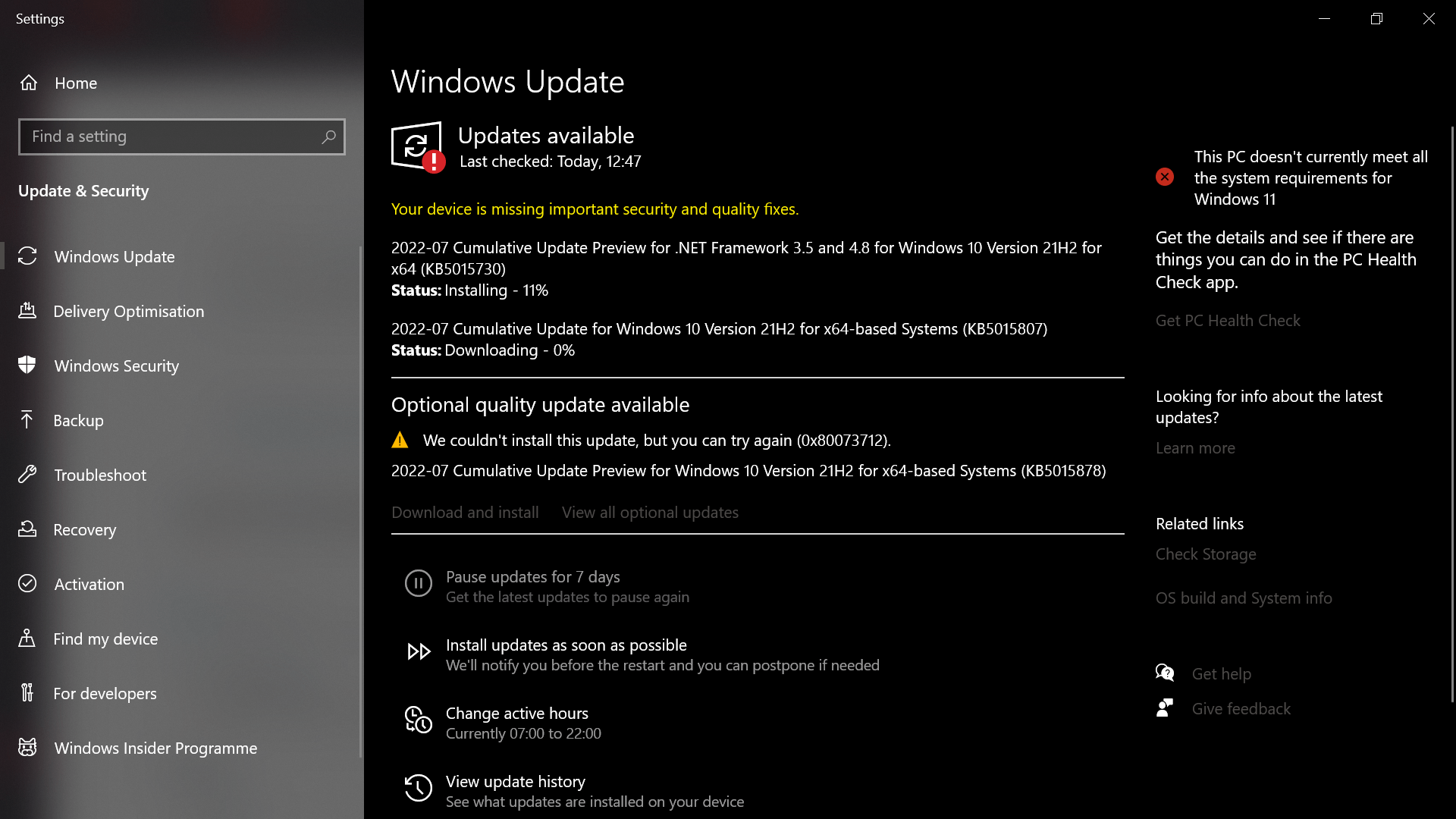Image resolution: width=1456 pixels, height=819 pixels.
Task: Click Download and install link
Action: click(465, 513)
